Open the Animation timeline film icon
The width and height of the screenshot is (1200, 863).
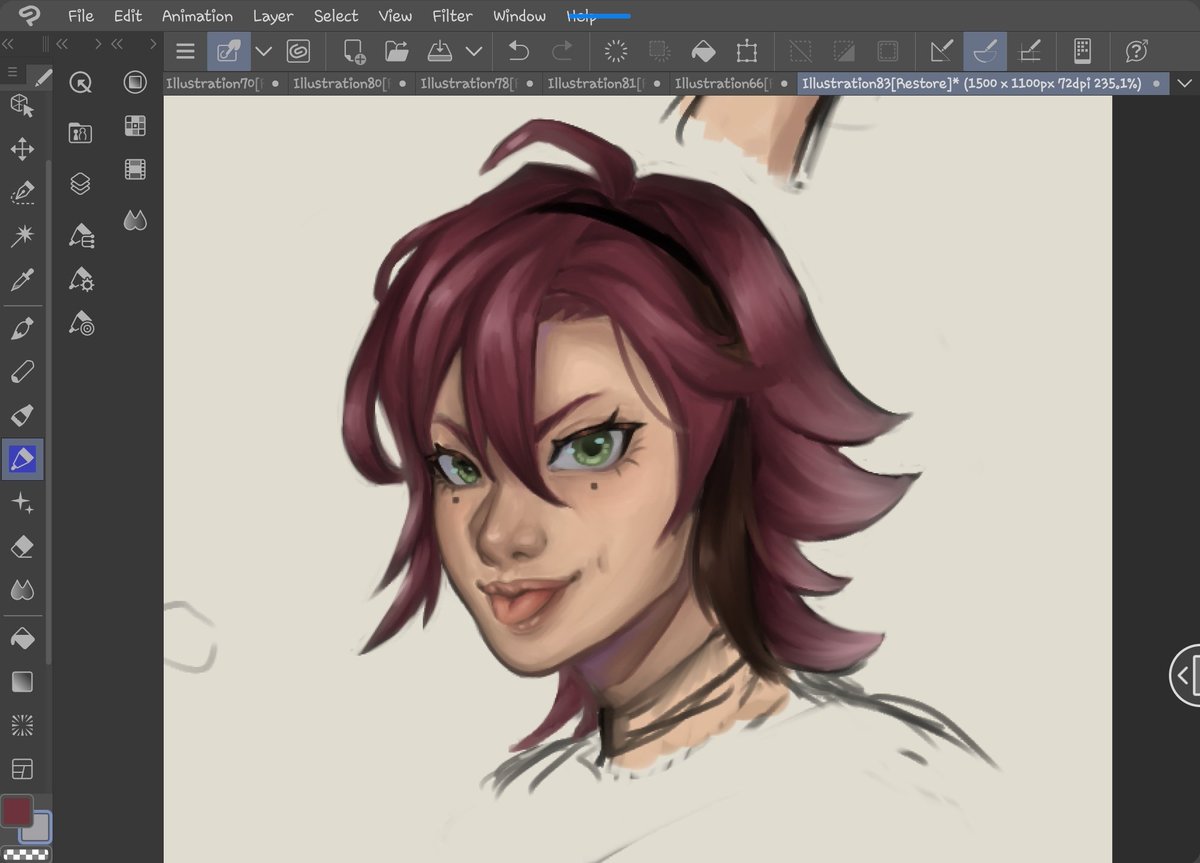click(135, 170)
